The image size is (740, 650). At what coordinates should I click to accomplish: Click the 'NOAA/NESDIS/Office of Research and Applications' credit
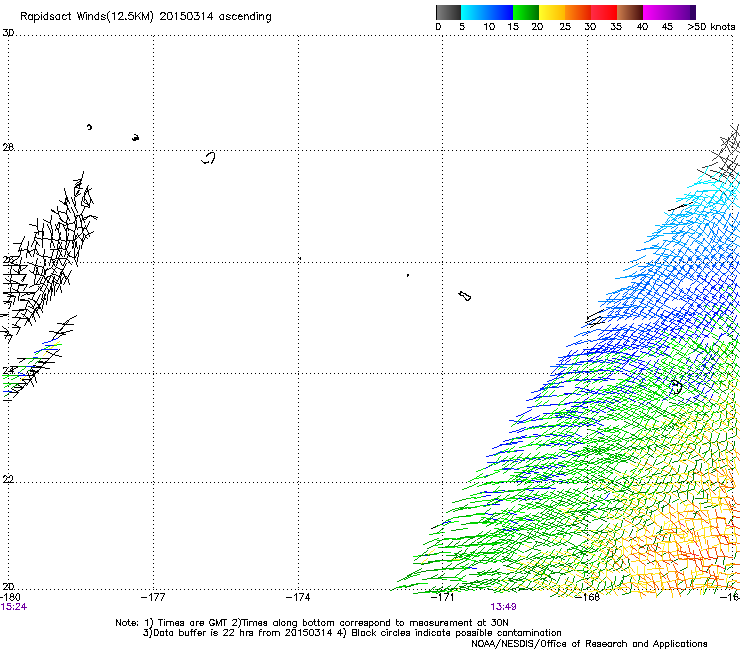pos(589,644)
